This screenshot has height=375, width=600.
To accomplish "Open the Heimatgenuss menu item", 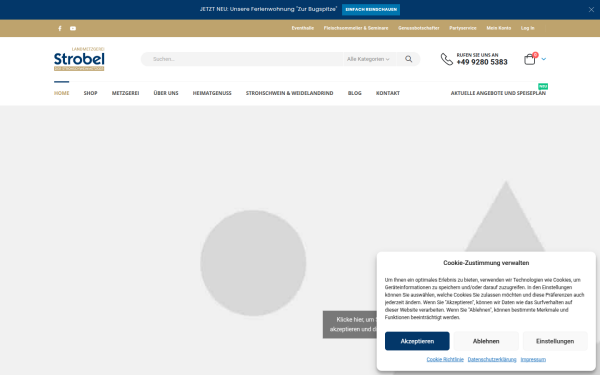I will [212, 93].
